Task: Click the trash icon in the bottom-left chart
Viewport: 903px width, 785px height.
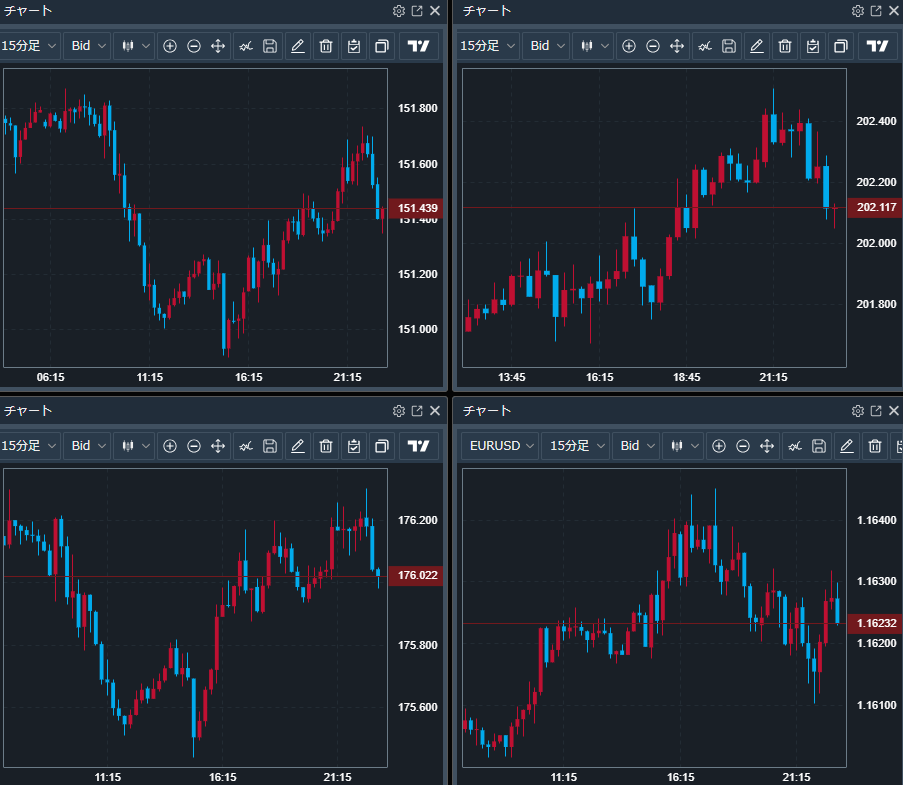Action: click(x=325, y=446)
